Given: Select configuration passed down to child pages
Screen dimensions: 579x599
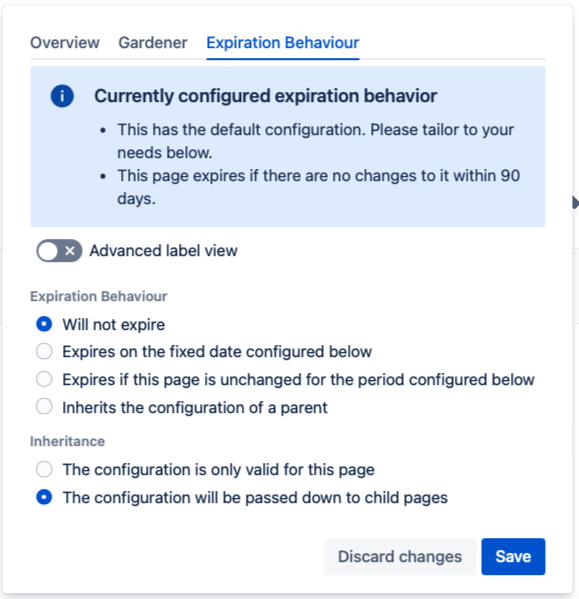Looking at the screenshot, I should [44, 497].
